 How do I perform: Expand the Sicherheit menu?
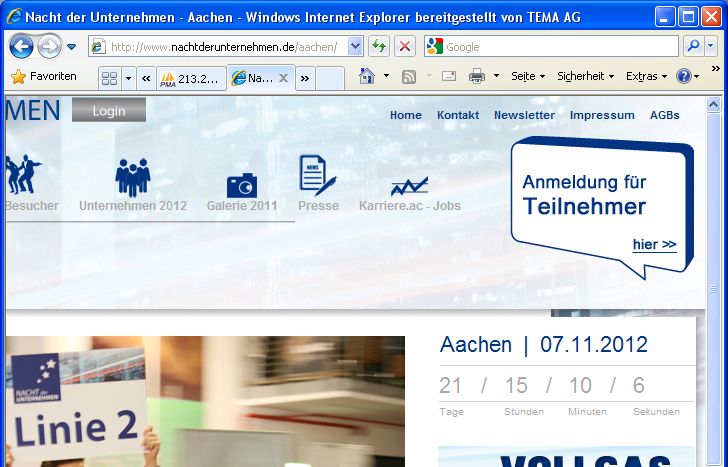(585, 76)
